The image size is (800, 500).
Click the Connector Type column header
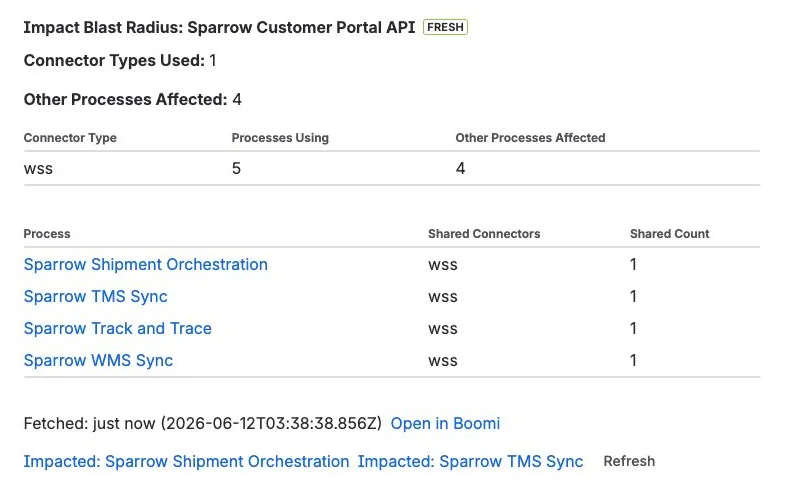click(x=70, y=138)
